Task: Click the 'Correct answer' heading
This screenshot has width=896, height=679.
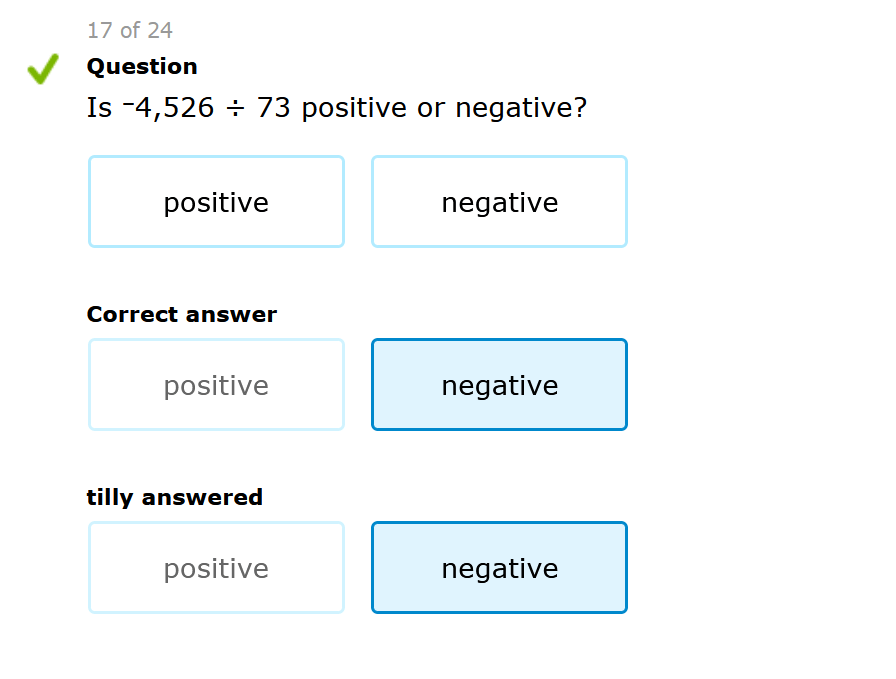Action: tap(182, 314)
